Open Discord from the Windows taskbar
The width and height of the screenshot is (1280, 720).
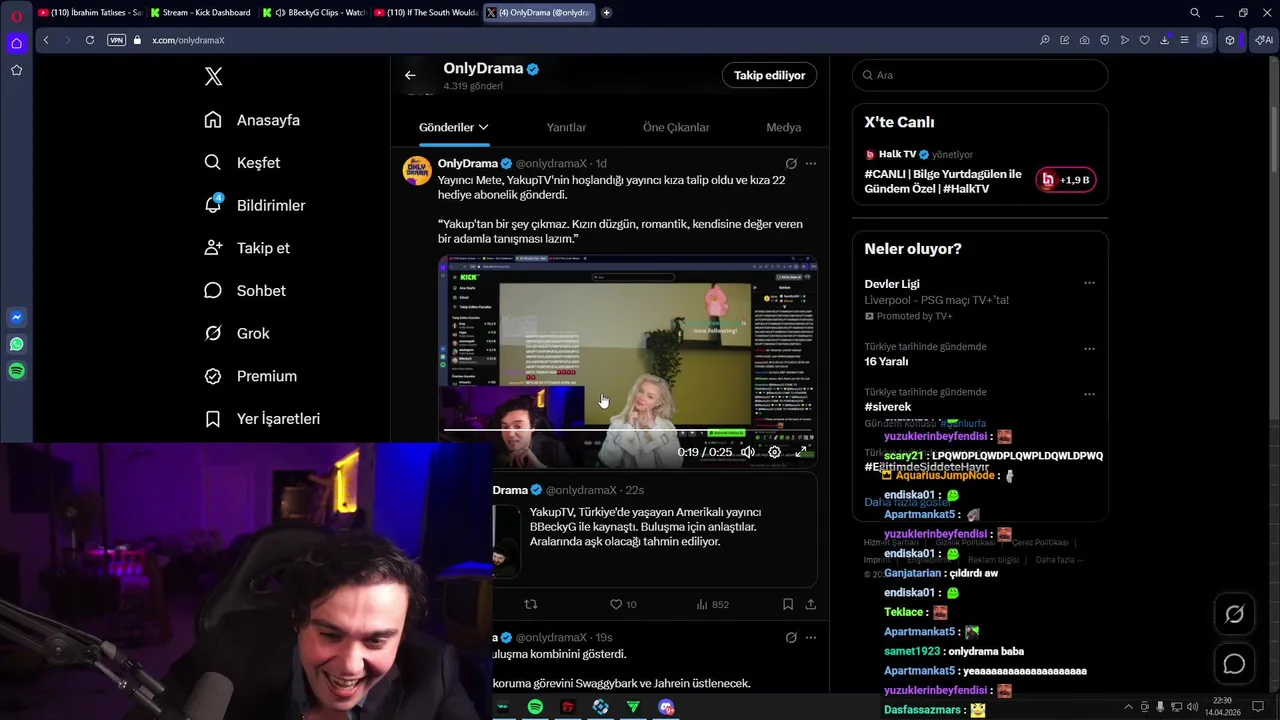click(x=666, y=707)
